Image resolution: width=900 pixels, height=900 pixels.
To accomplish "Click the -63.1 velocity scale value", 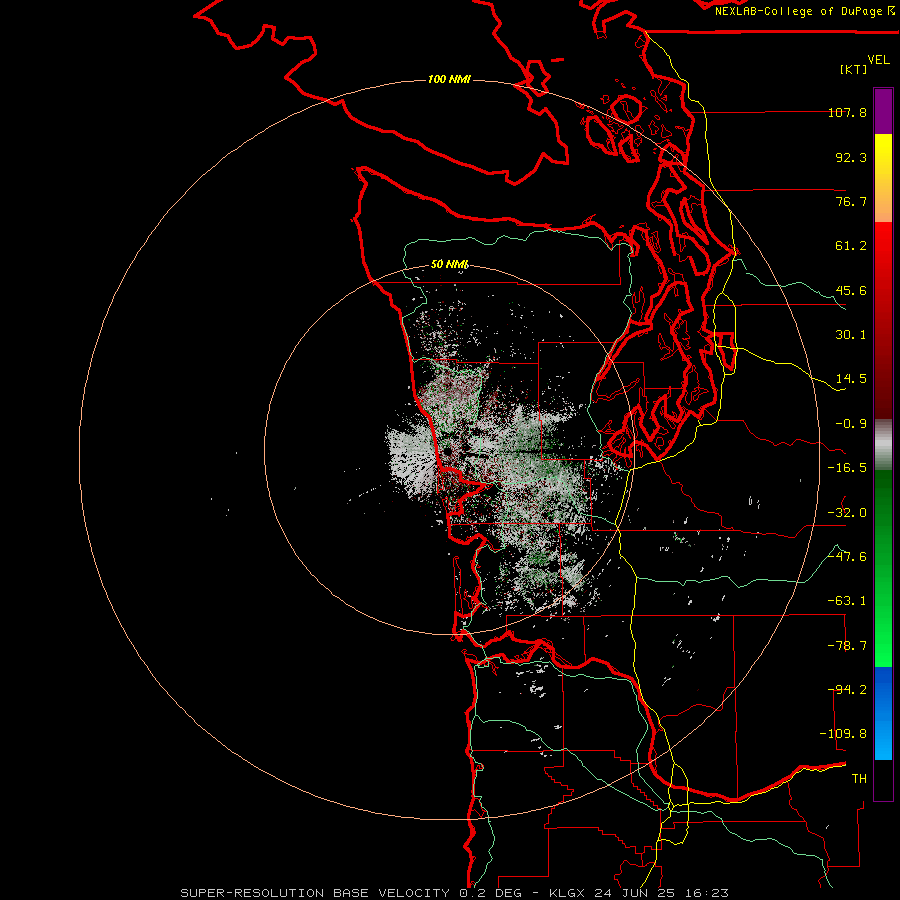I will [x=847, y=601].
